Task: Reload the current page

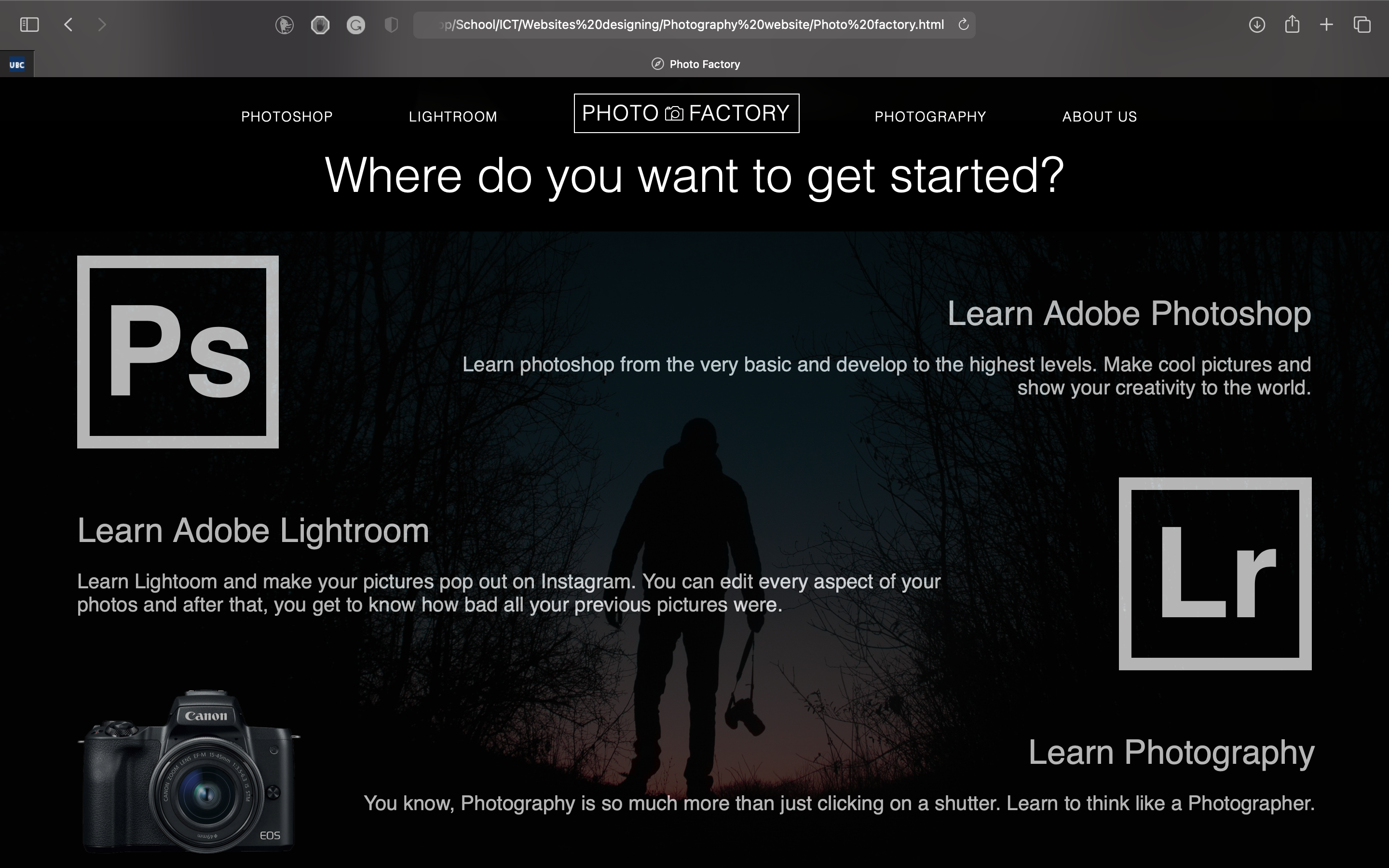Action: 964,25
